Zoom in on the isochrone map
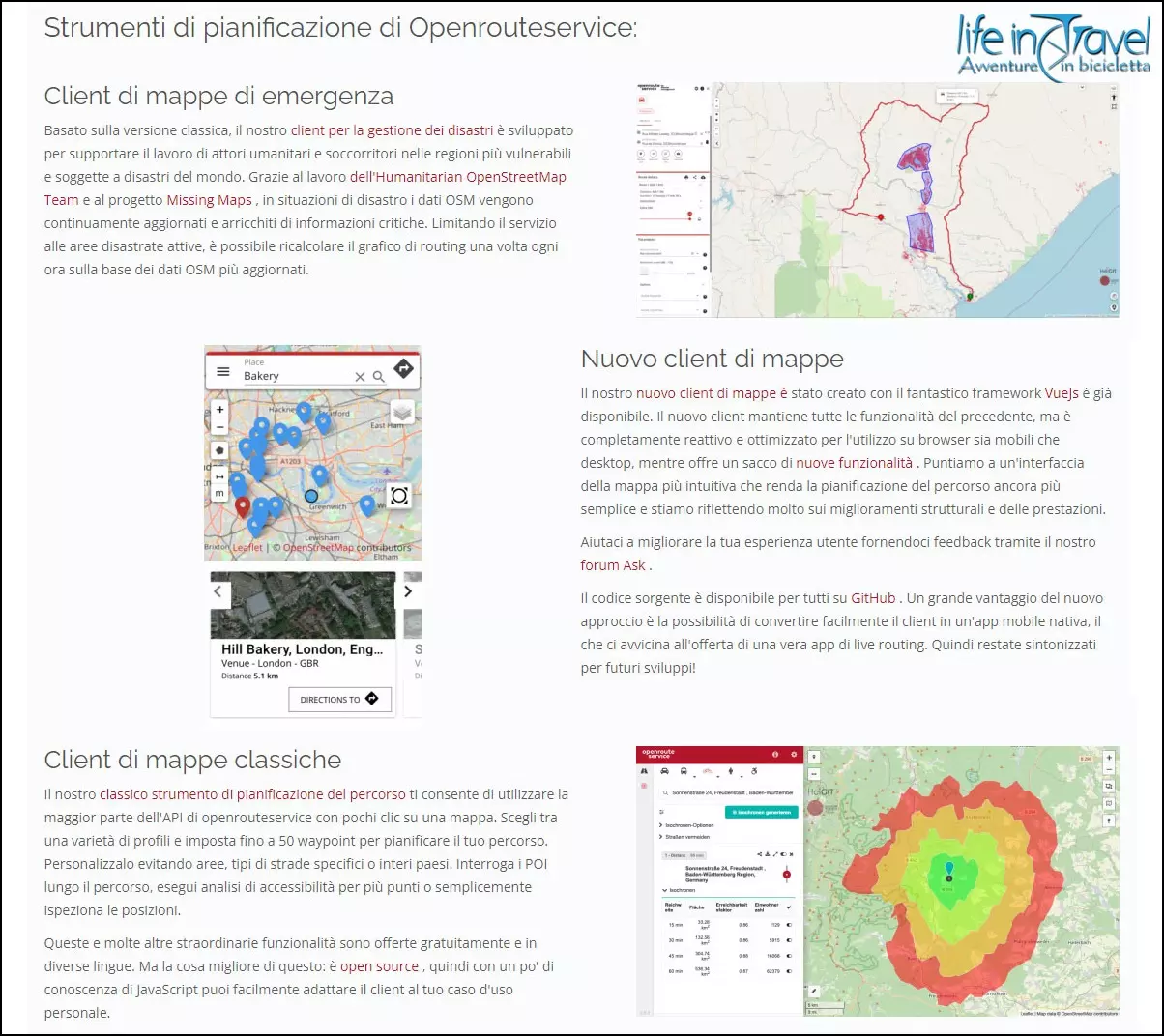 click(x=1109, y=758)
